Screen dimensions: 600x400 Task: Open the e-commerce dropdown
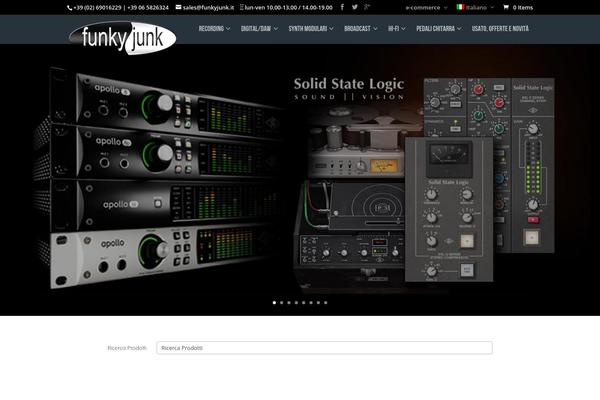pyautogui.click(x=426, y=7)
